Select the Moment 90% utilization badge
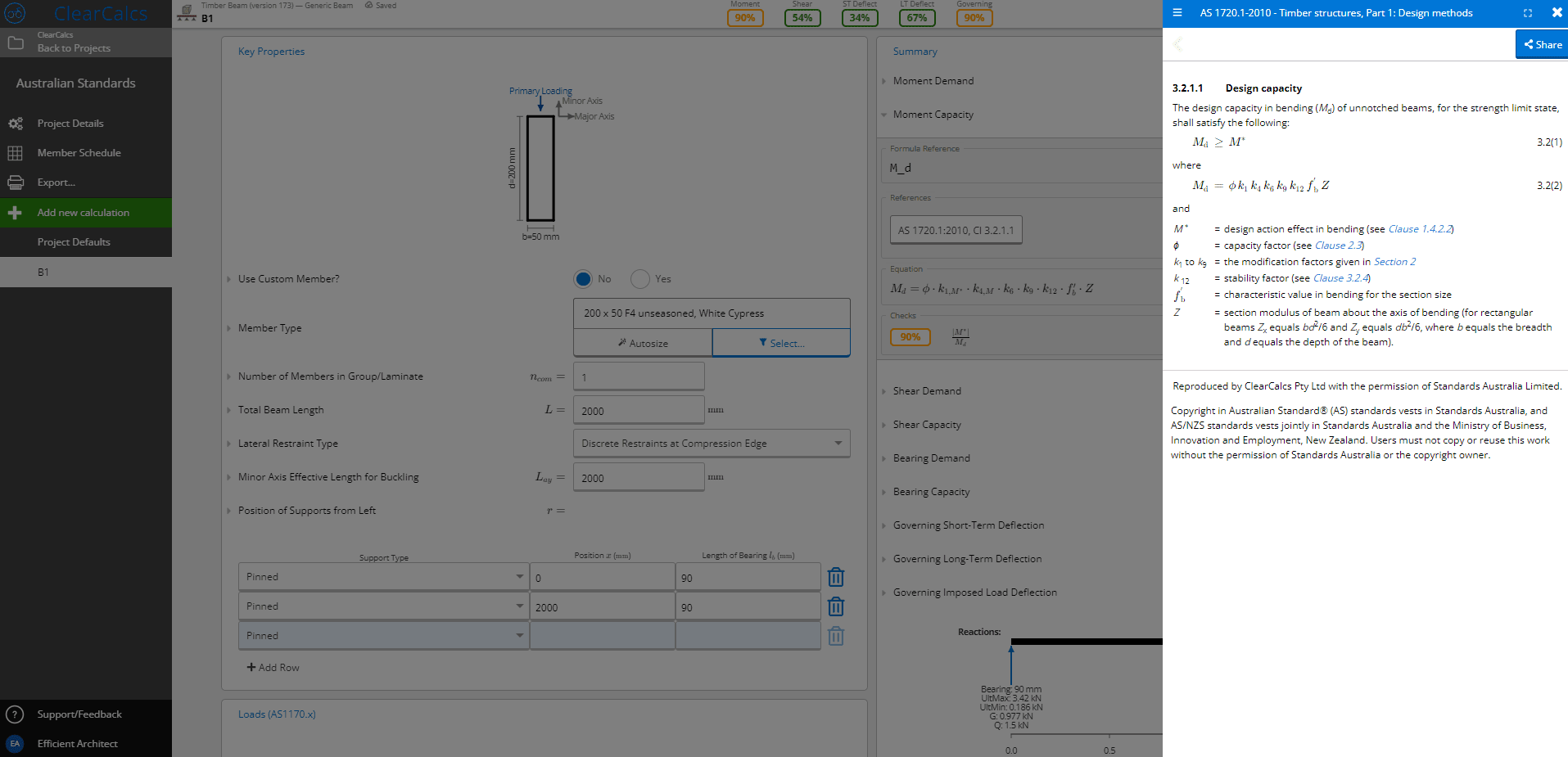The width and height of the screenshot is (1568, 757). pyautogui.click(x=745, y=18)
